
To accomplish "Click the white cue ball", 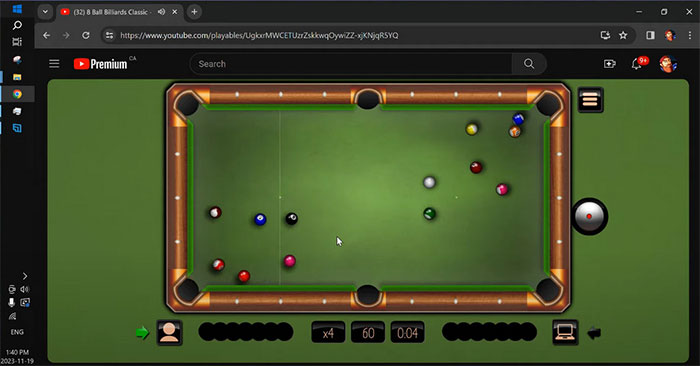I will tap(429, 182).
